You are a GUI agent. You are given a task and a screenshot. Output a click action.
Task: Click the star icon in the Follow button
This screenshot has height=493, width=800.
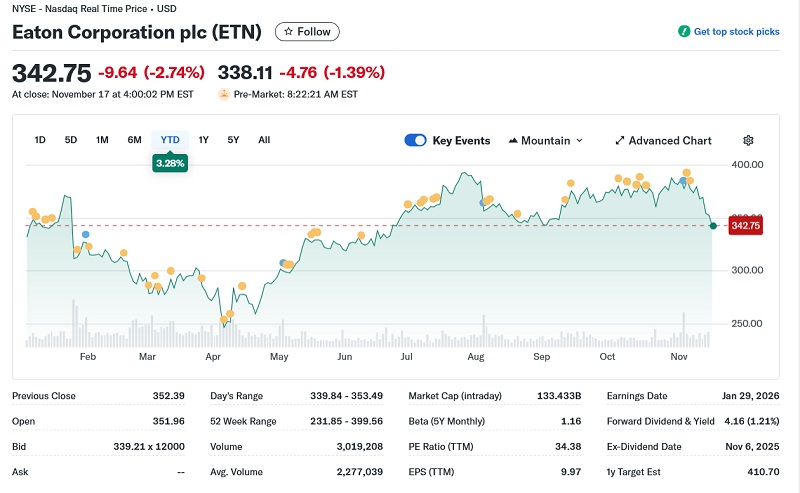coord(288,32)
